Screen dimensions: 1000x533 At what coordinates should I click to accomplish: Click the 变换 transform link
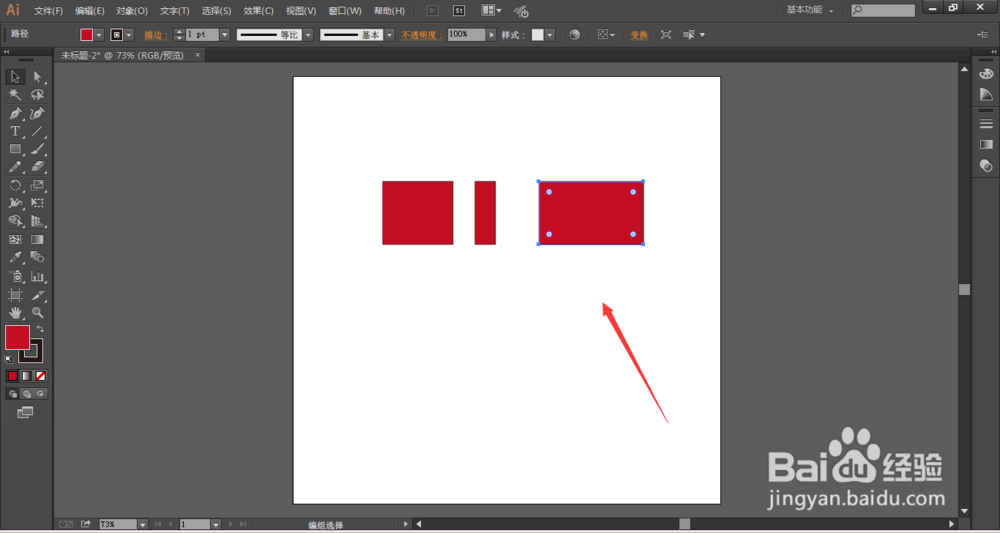coord(639,35)
